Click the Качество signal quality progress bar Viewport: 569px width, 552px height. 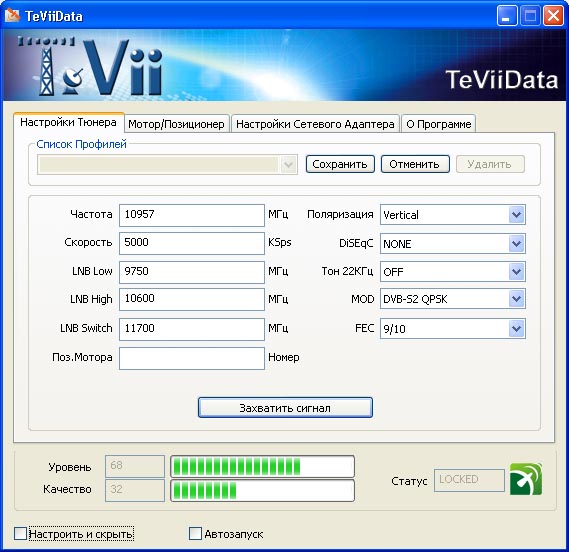[262, 491]
